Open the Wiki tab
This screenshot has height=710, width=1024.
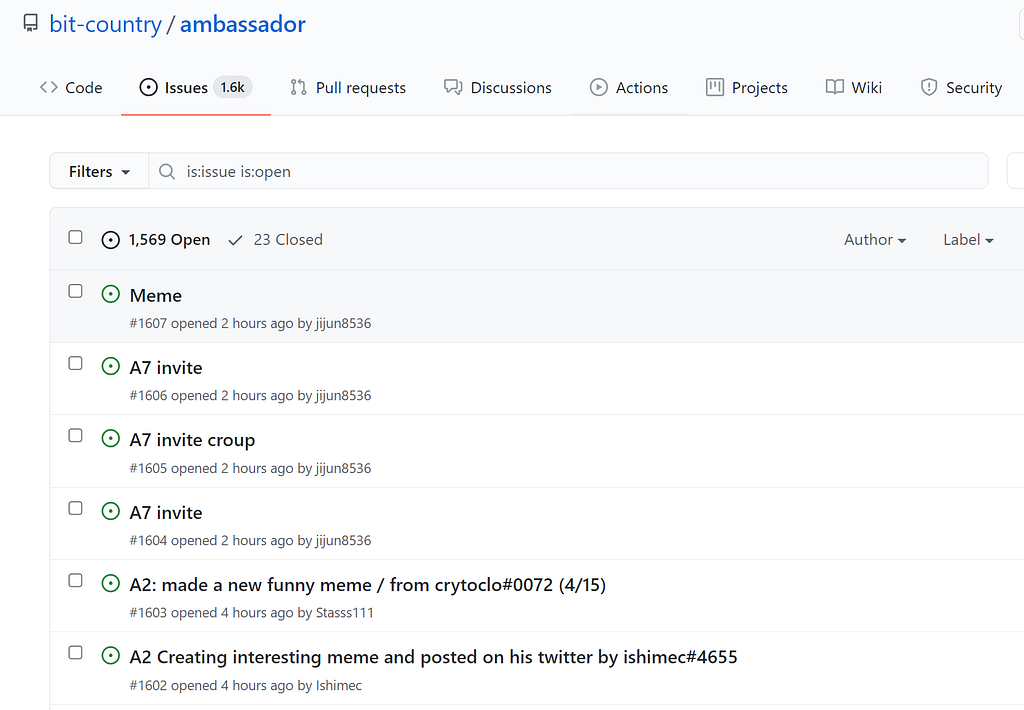pos(854,88)
